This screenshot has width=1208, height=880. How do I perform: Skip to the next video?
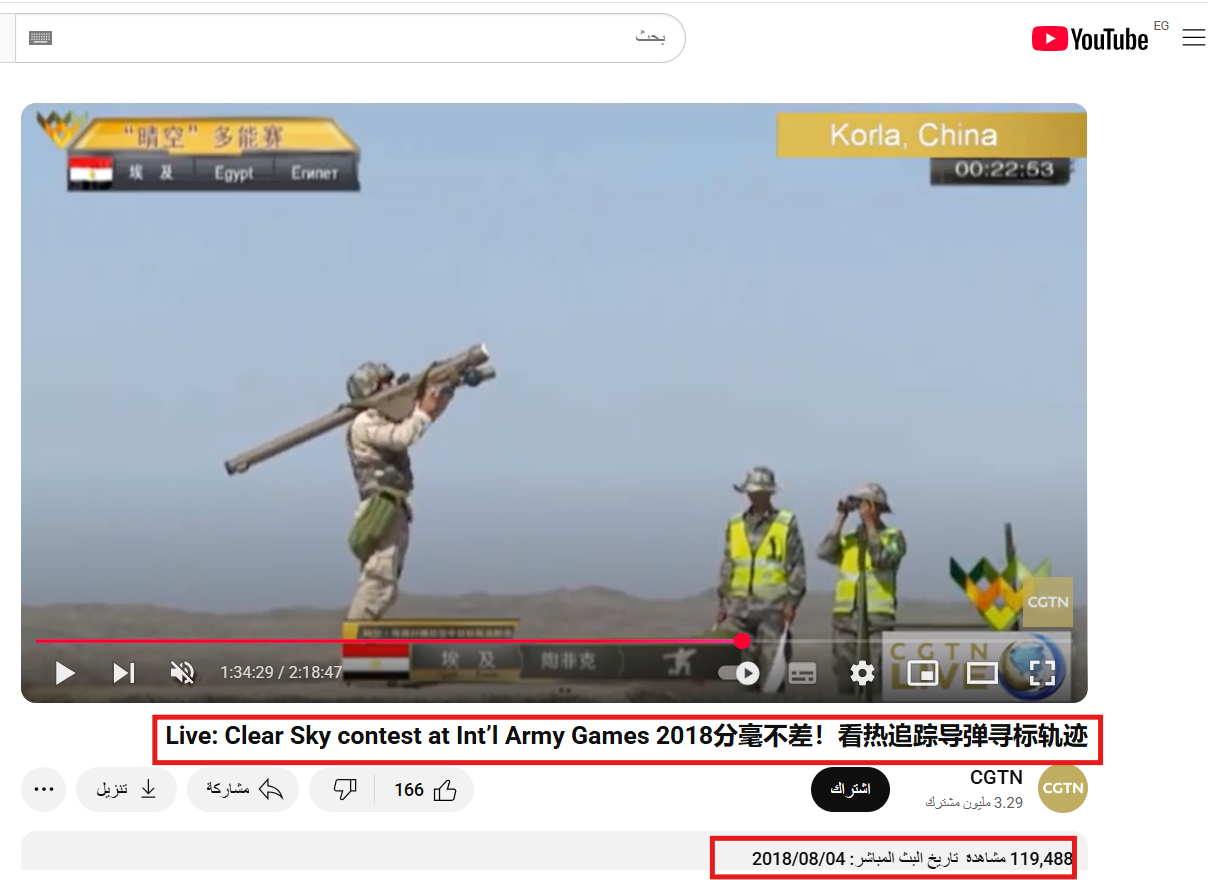click(x=123, y=673)
